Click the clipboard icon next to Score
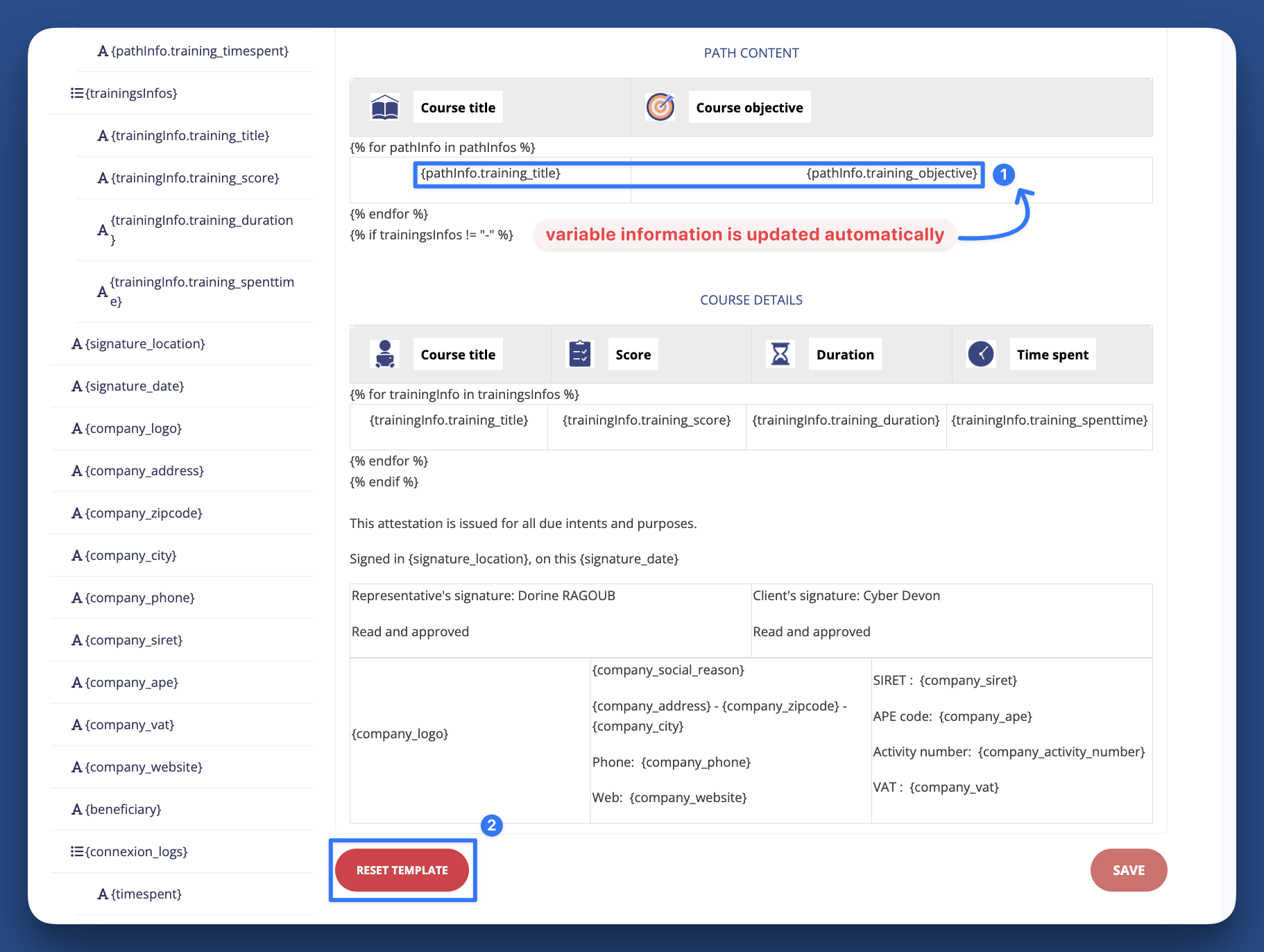Screen dimensions: 1264x952 (x=579, y=354)
